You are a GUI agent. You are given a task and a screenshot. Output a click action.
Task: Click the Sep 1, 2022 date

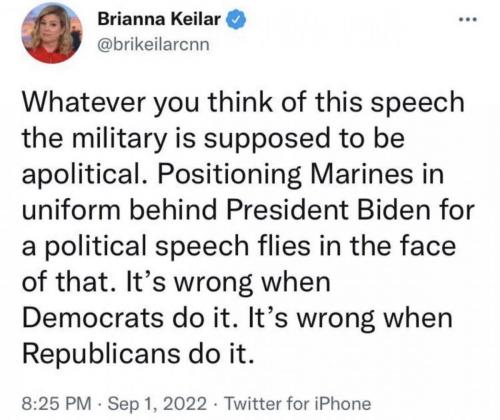tap(157, 404)
